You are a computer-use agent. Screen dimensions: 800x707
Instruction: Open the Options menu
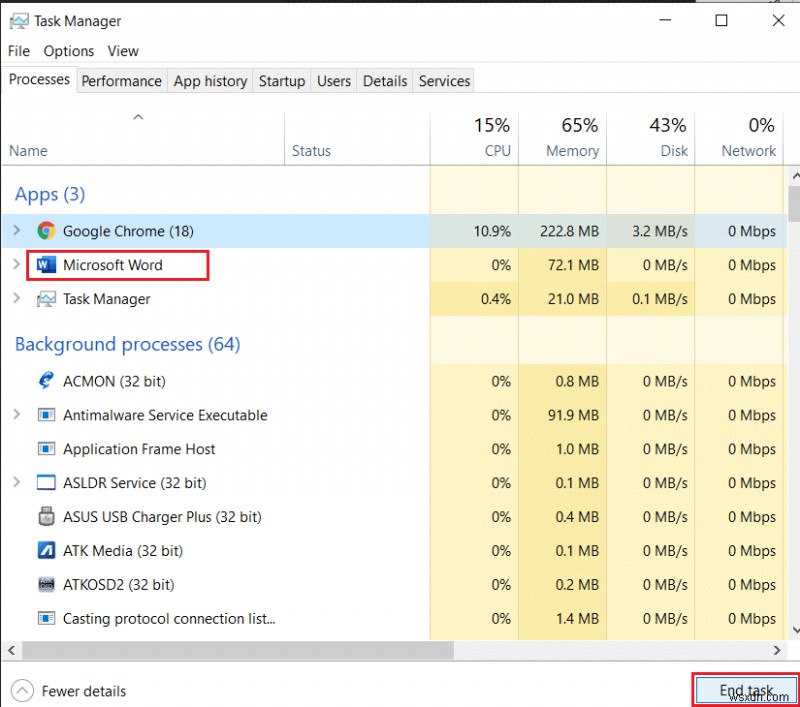[69, 51]
